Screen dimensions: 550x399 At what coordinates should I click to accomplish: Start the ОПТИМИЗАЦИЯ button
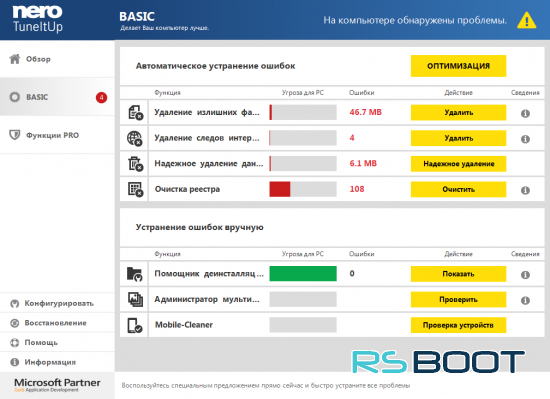(458, 66)
